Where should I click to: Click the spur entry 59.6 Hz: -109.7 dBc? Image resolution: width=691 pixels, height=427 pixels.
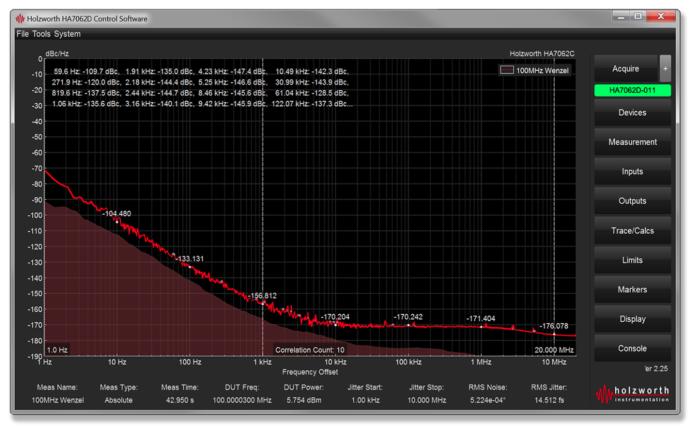pyautogui.click(x=86, y=71)
